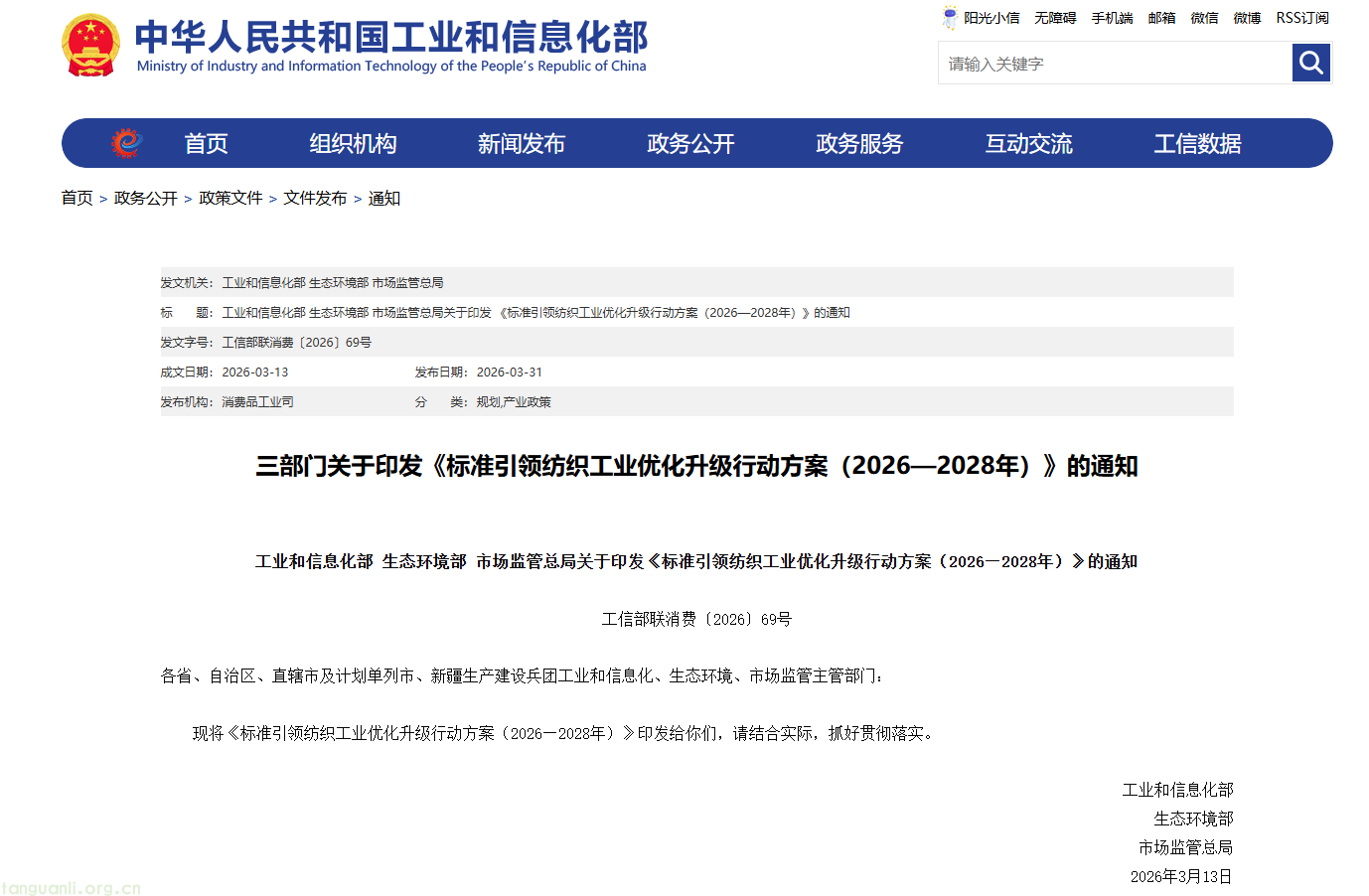Click the 邮箱 link in the header
Screen dimensions: 1369x896
click(1161, 18)
